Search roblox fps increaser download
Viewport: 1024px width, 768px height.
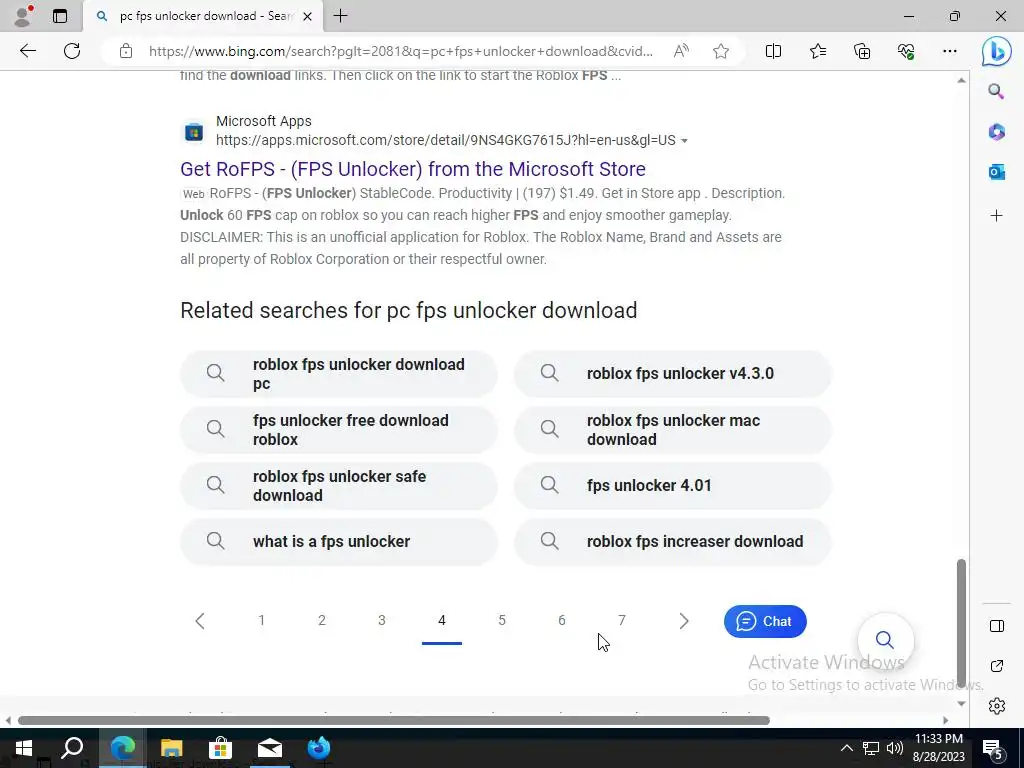click(x=673, y=541)
